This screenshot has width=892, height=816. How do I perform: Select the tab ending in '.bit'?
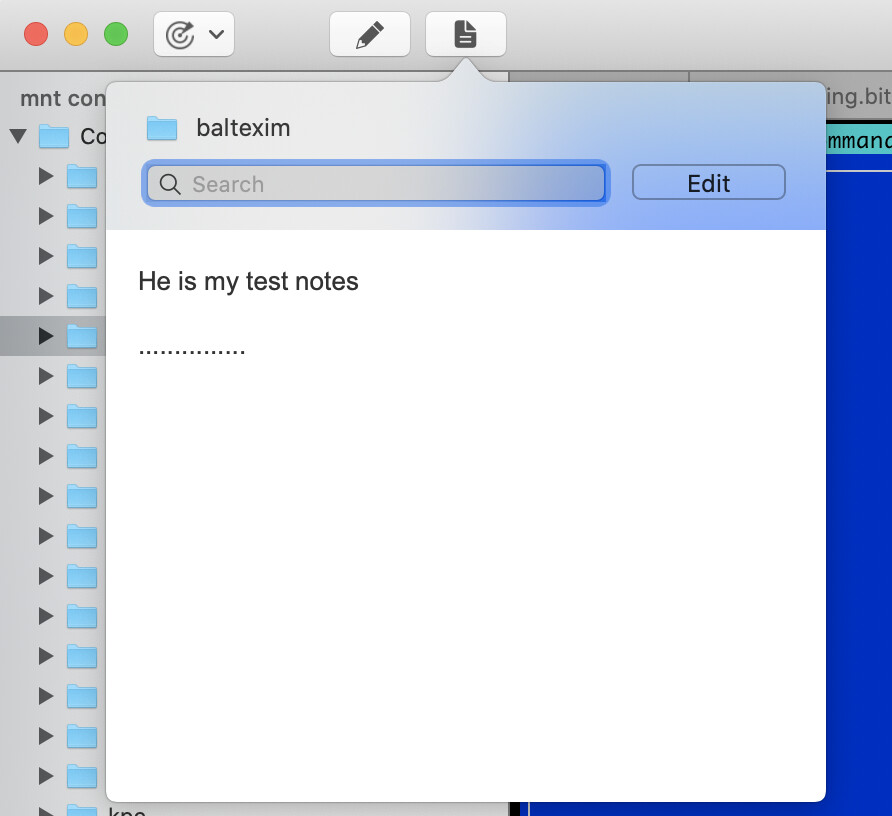pyautogui.click(x=858, y=98)
